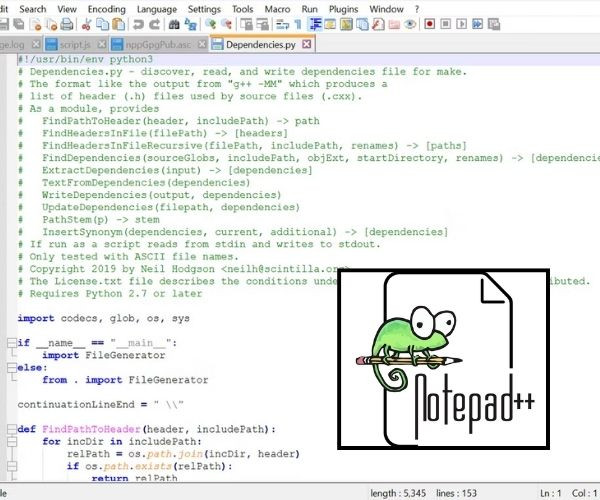Collapse the 'if __name__' fold block
The height and width of the screenshot is (500, 600).
12,343
